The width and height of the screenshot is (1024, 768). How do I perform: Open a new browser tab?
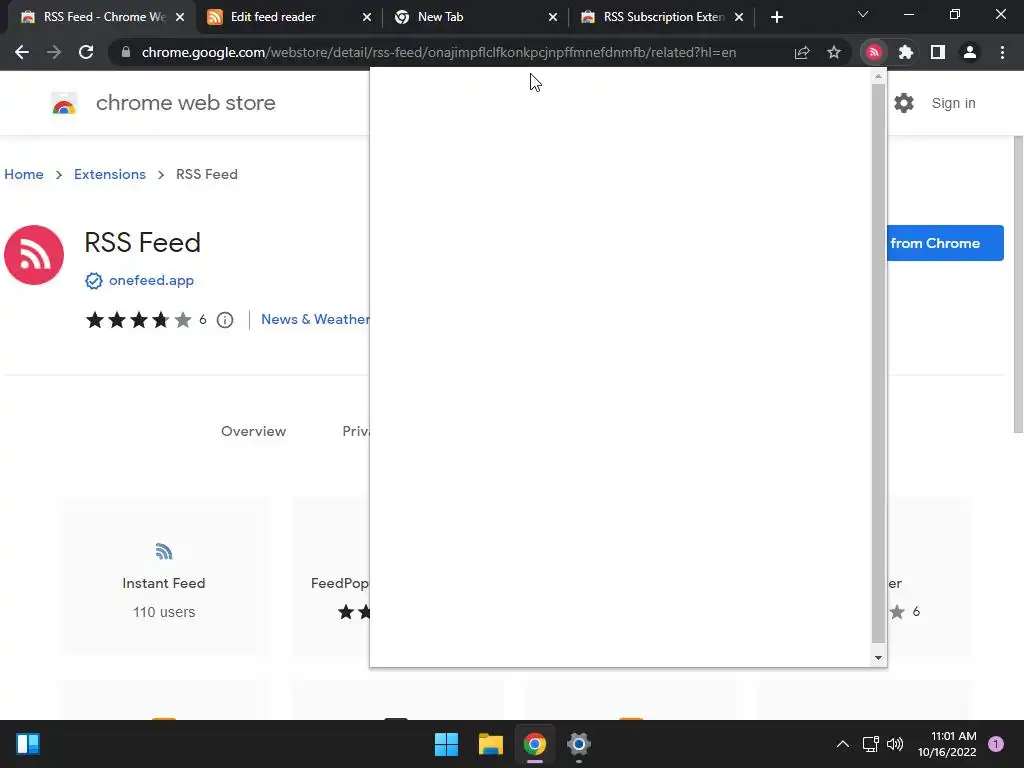(x=776, y=17)
